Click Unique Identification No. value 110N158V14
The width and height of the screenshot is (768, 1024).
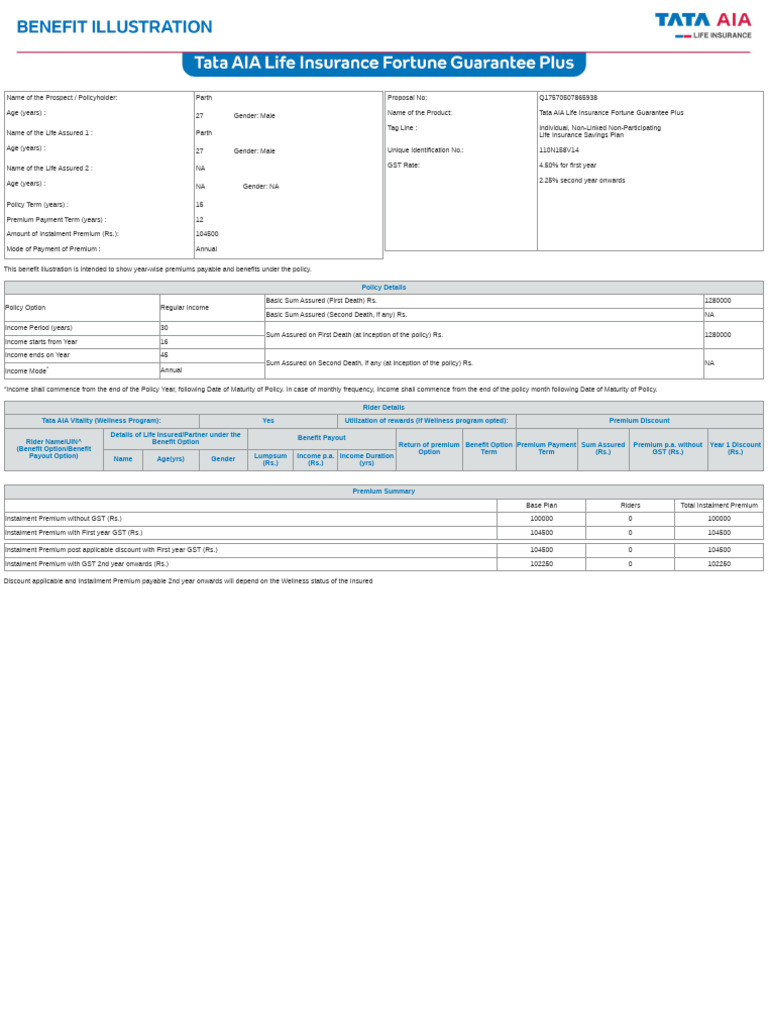[559, 150]
